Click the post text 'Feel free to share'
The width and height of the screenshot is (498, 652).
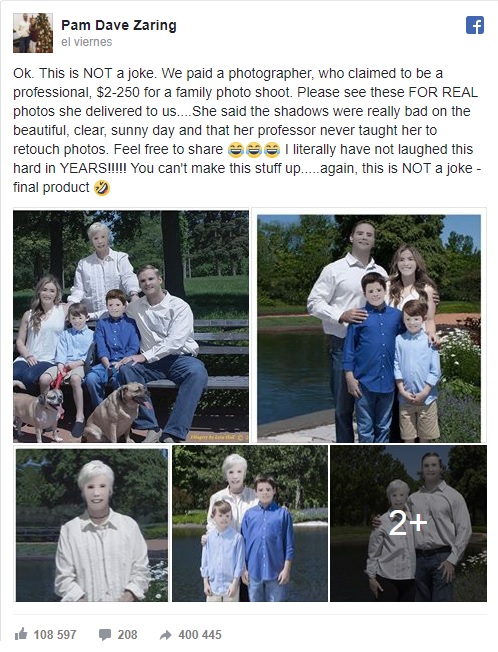pos(168,149)
